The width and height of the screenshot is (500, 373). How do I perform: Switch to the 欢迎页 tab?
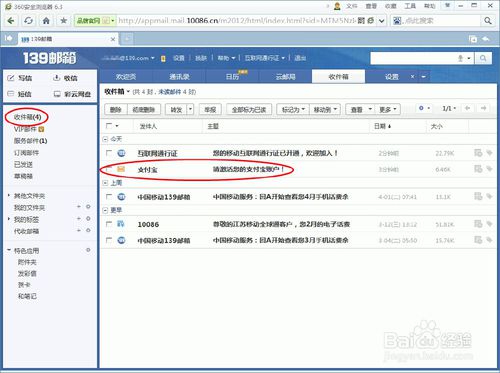coord(126,77)
